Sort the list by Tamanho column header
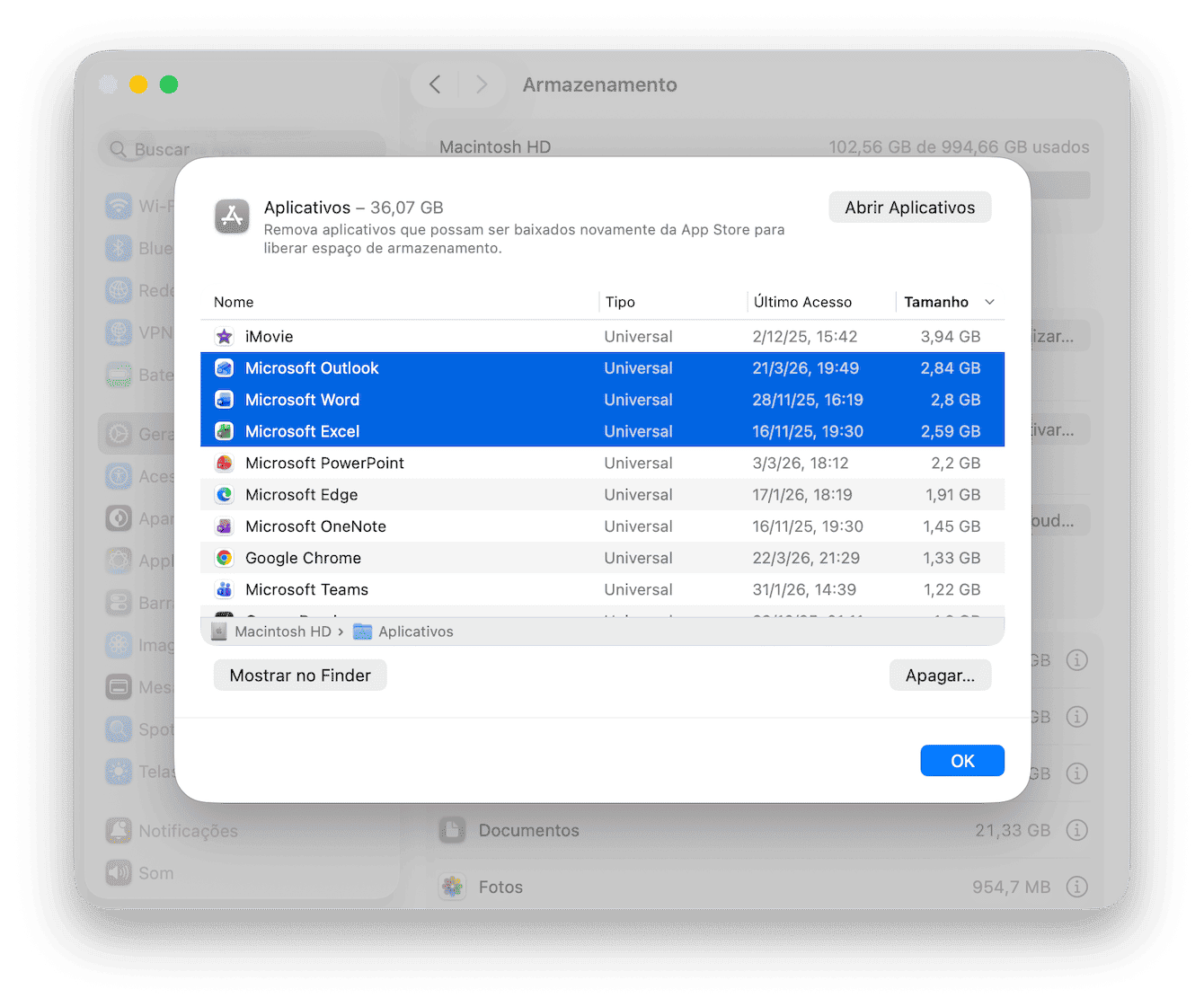This screenshot has height=1007, width=1204. 936,302
